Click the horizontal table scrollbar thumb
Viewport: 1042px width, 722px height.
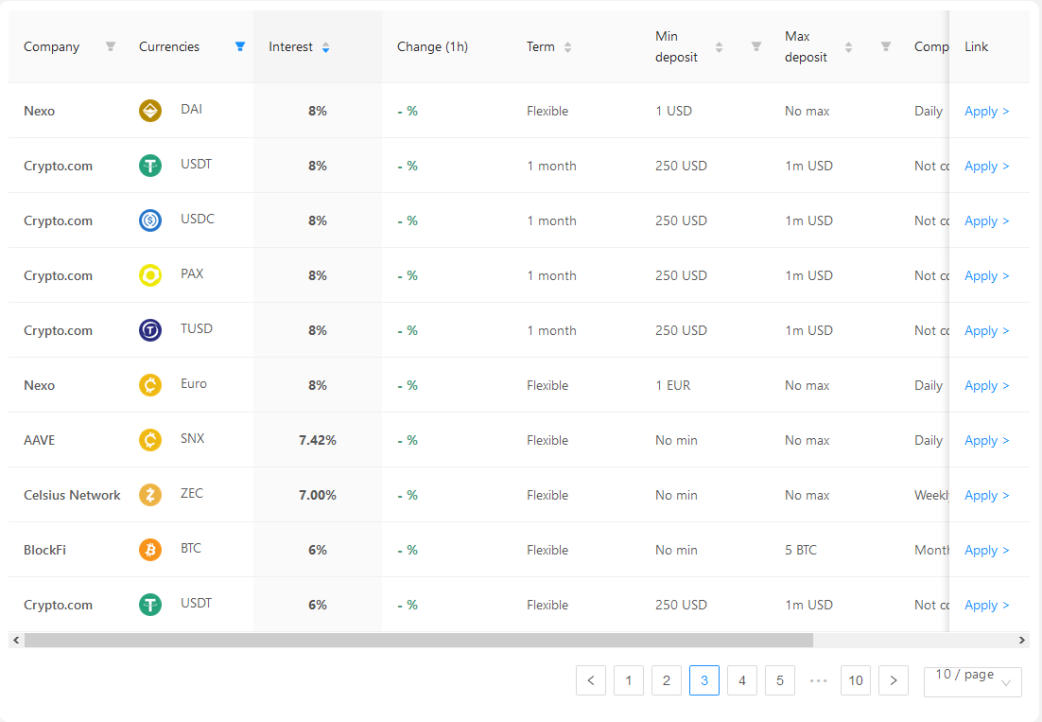[419, 640]
